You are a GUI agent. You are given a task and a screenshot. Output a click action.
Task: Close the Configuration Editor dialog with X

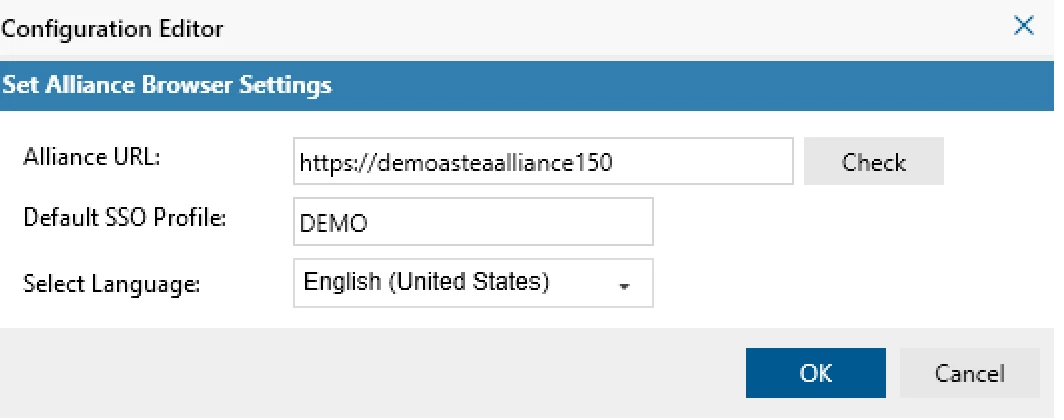[1024, 27]
